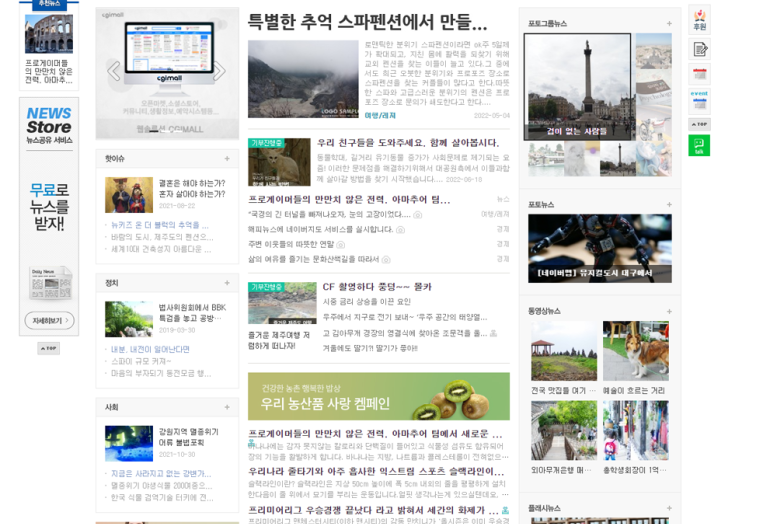Expand the 사회 section plus icon
The image size is (777, 524).
229,407
